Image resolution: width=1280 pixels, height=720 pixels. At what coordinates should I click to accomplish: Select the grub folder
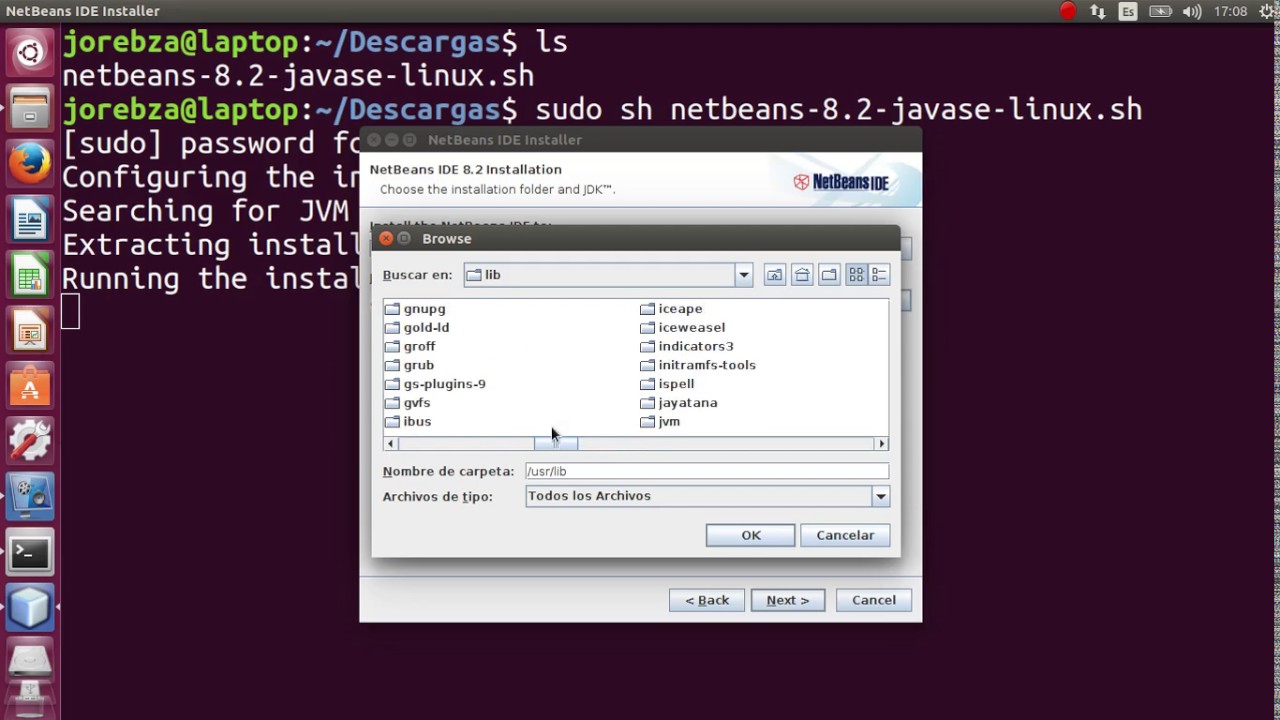tap(409, 366)
